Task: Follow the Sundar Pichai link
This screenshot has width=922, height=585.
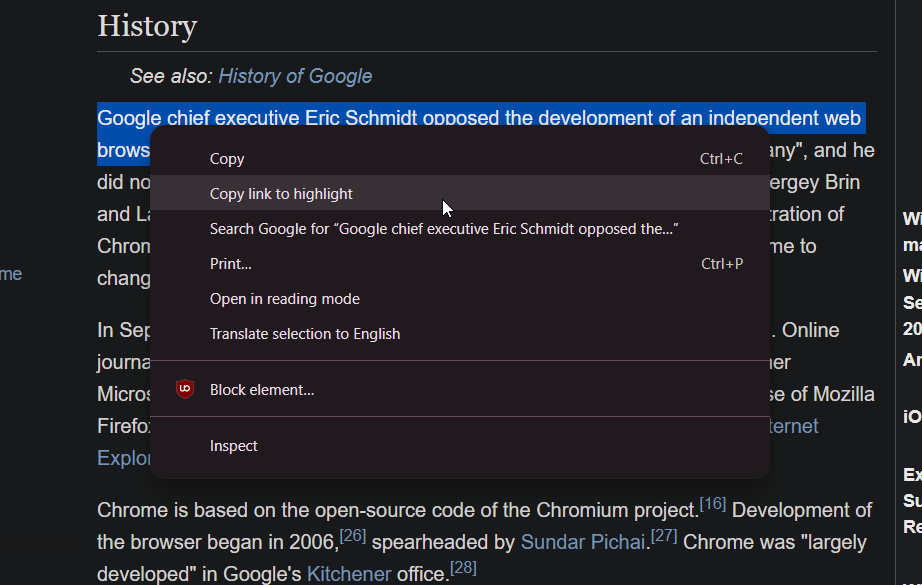Action: [583, 542]
